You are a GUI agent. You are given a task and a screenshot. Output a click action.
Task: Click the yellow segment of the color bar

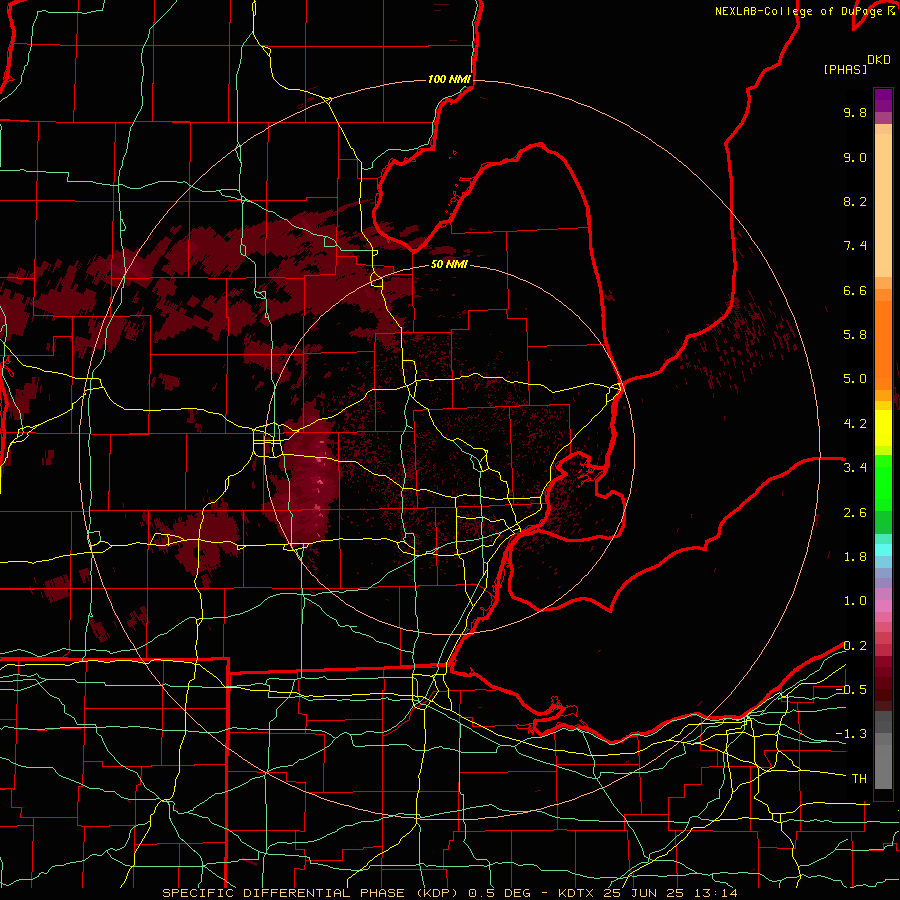point(883,428)
